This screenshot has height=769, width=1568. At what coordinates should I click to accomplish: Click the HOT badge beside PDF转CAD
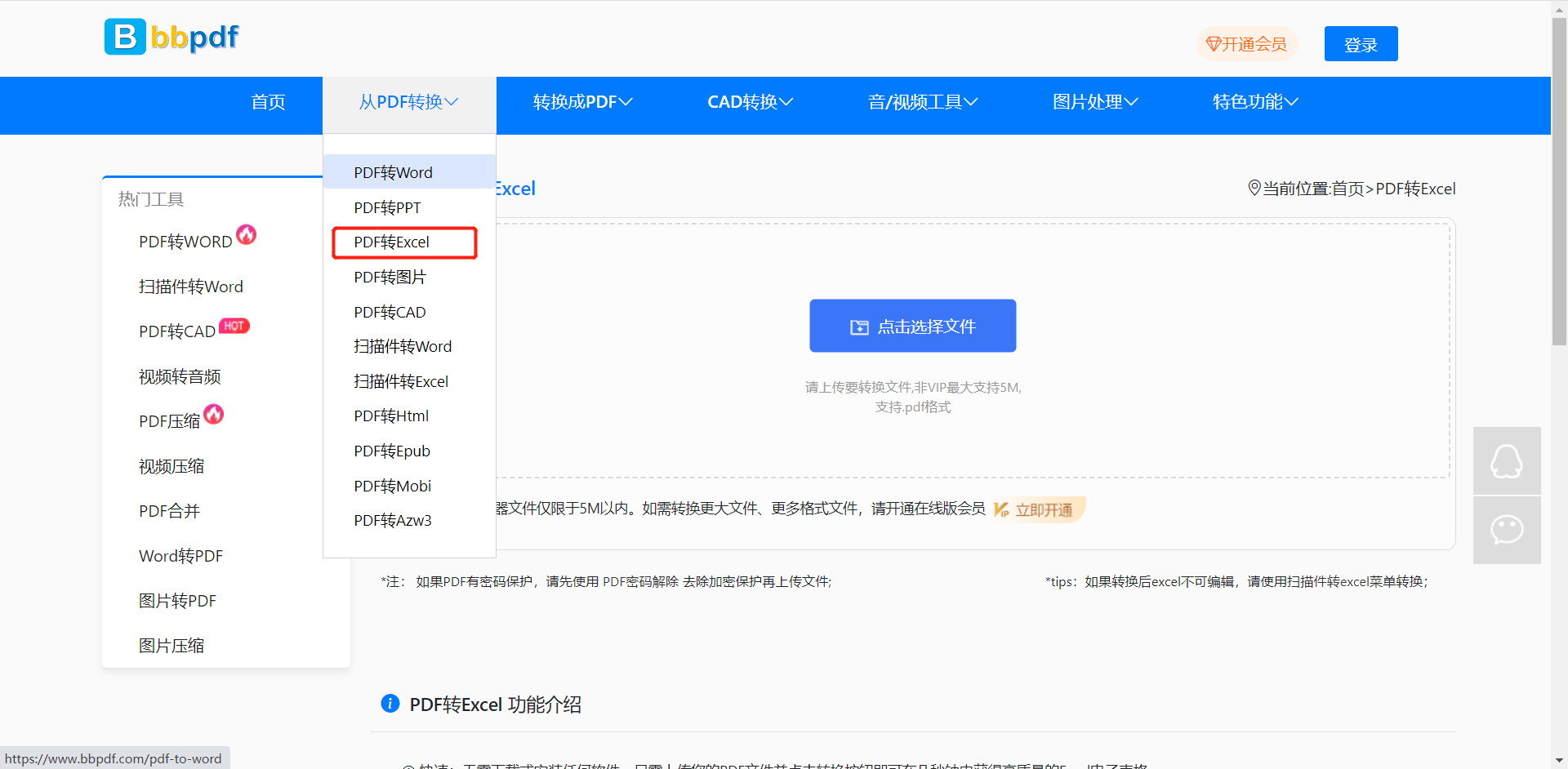click(234, 326)
